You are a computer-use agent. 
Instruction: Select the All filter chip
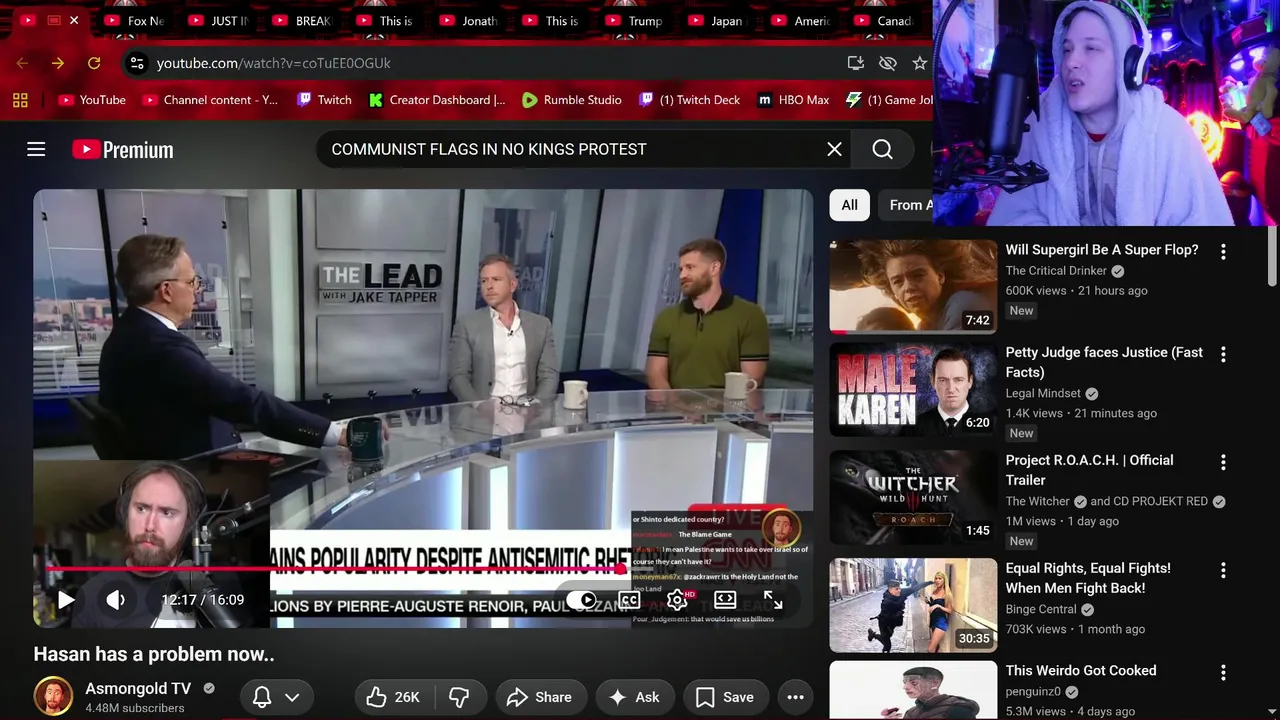click(849, 205)
